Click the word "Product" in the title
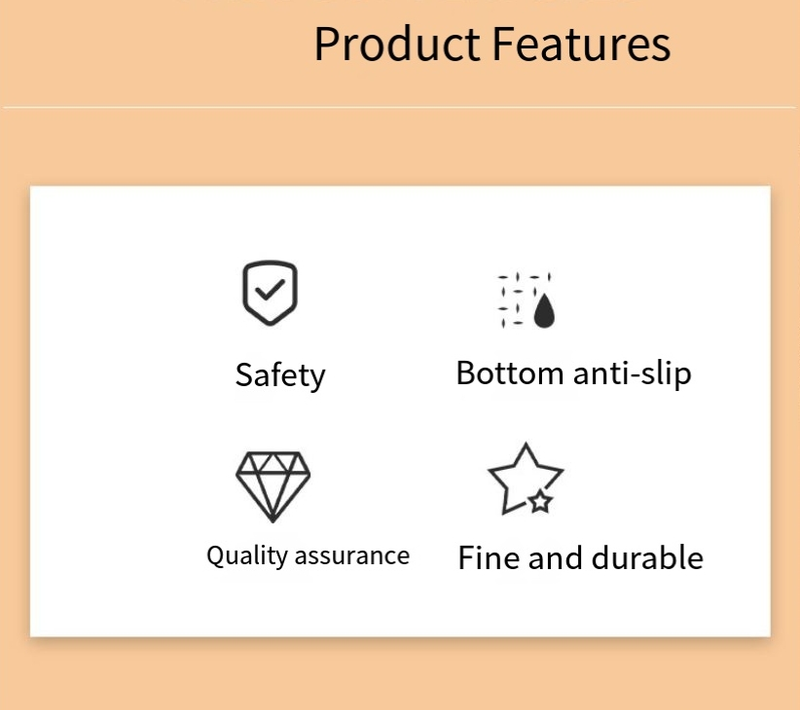The width and height of the screenshot is (800, 710). 397,45
